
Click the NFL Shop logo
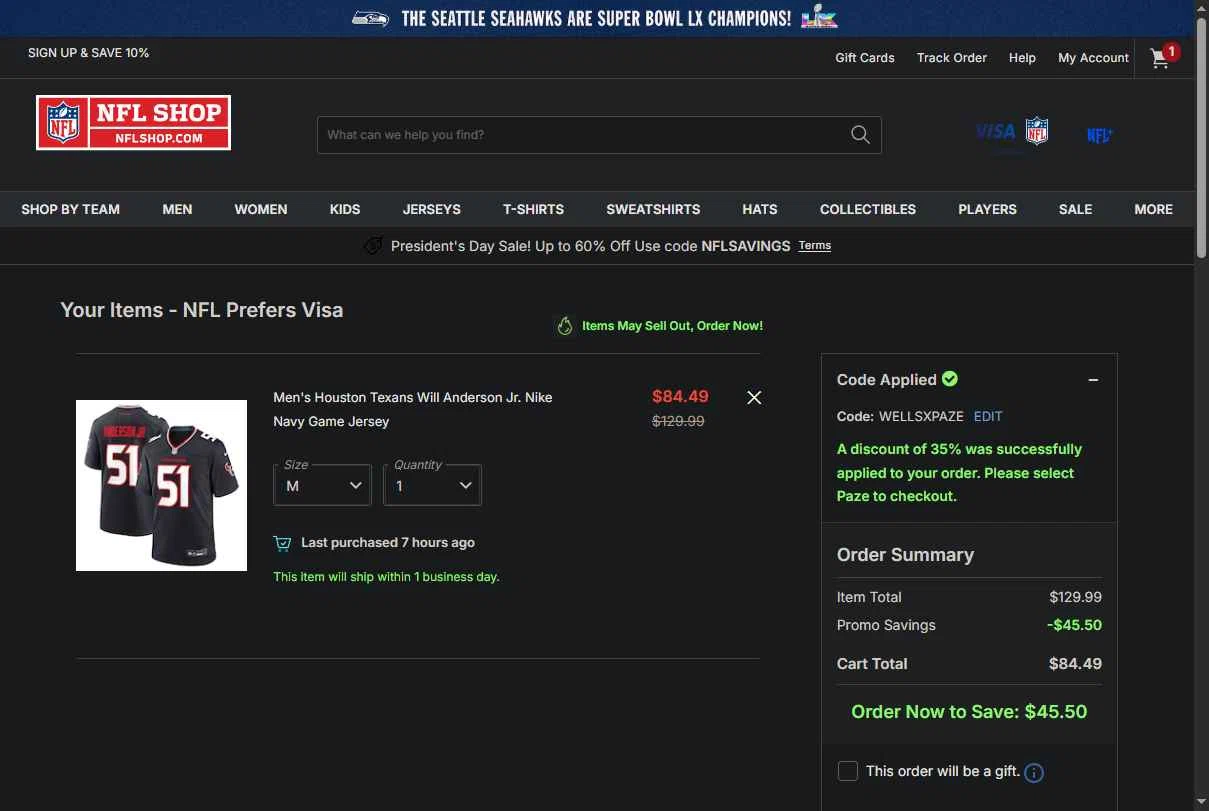[x=133, y=123]
